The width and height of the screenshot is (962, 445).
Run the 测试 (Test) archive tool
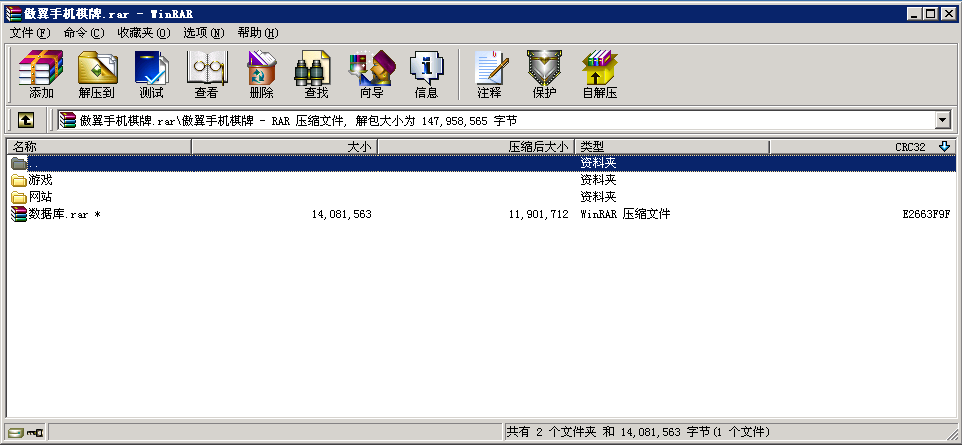tap(151, 75)
